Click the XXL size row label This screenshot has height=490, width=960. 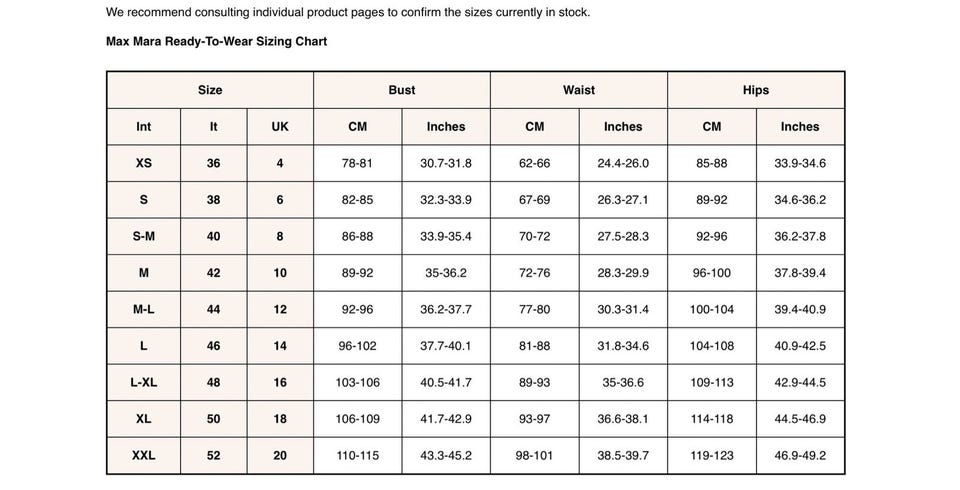tap(144, 455)
